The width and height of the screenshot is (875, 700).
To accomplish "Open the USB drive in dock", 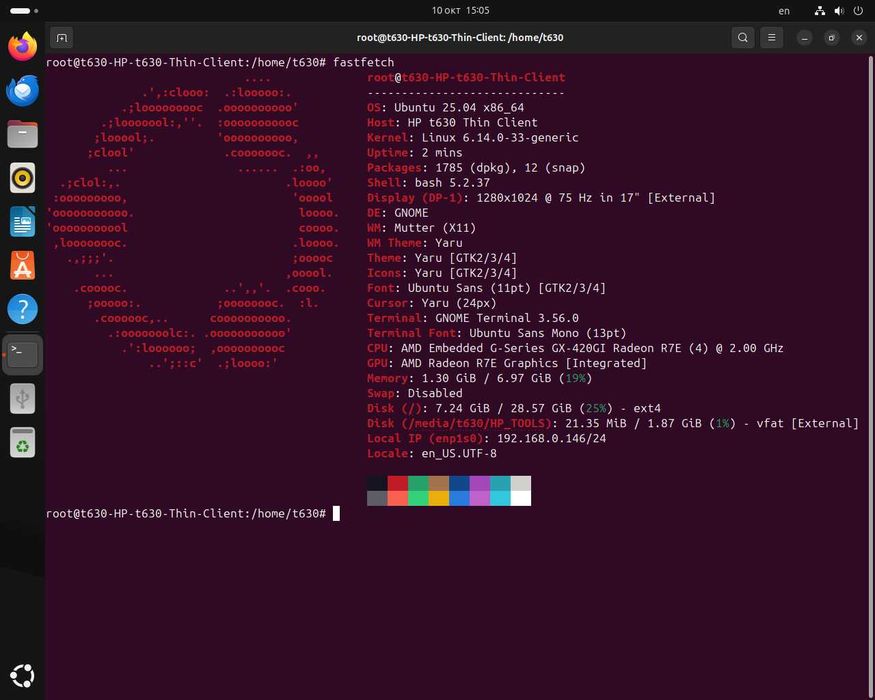I will 22,399.
